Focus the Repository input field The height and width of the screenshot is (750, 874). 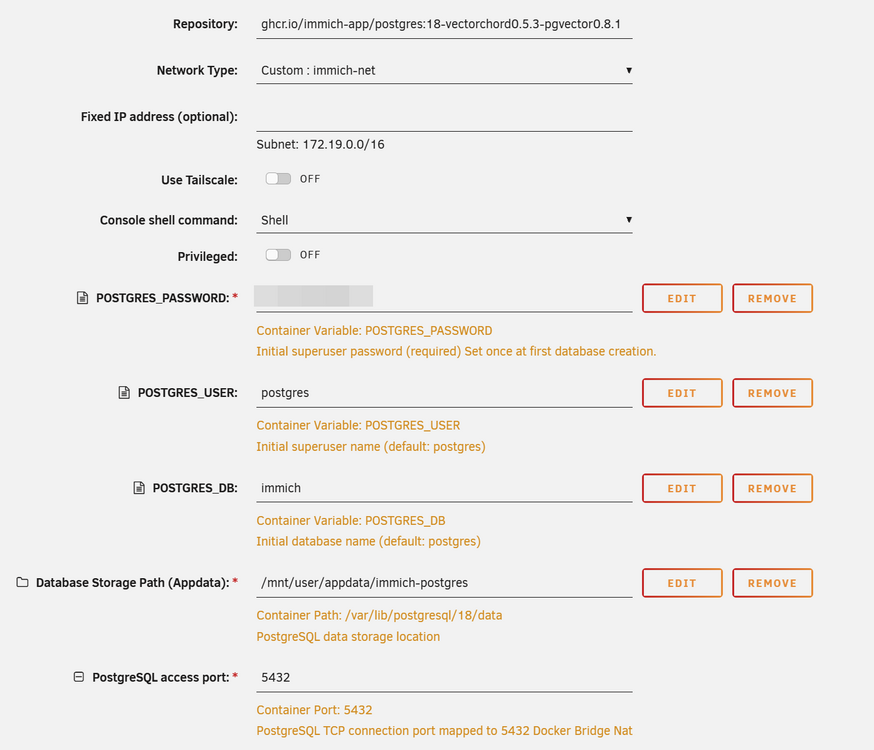click(444, 25)
